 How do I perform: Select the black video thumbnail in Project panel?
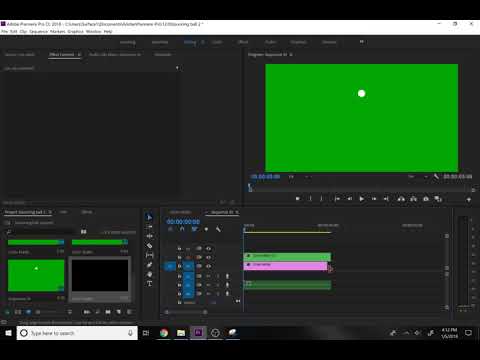100,276
